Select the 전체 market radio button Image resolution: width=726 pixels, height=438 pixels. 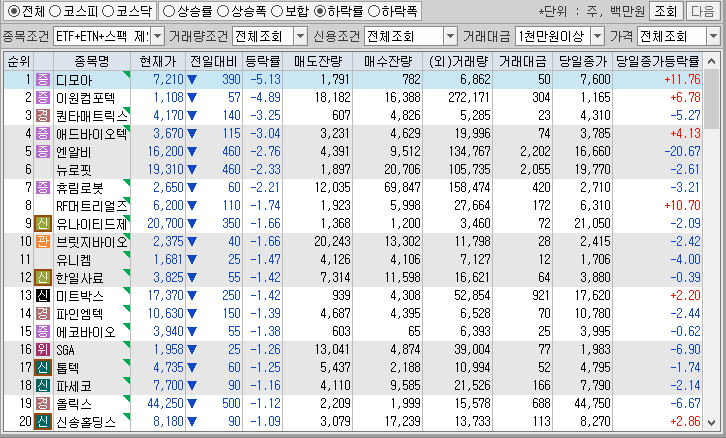14,11
